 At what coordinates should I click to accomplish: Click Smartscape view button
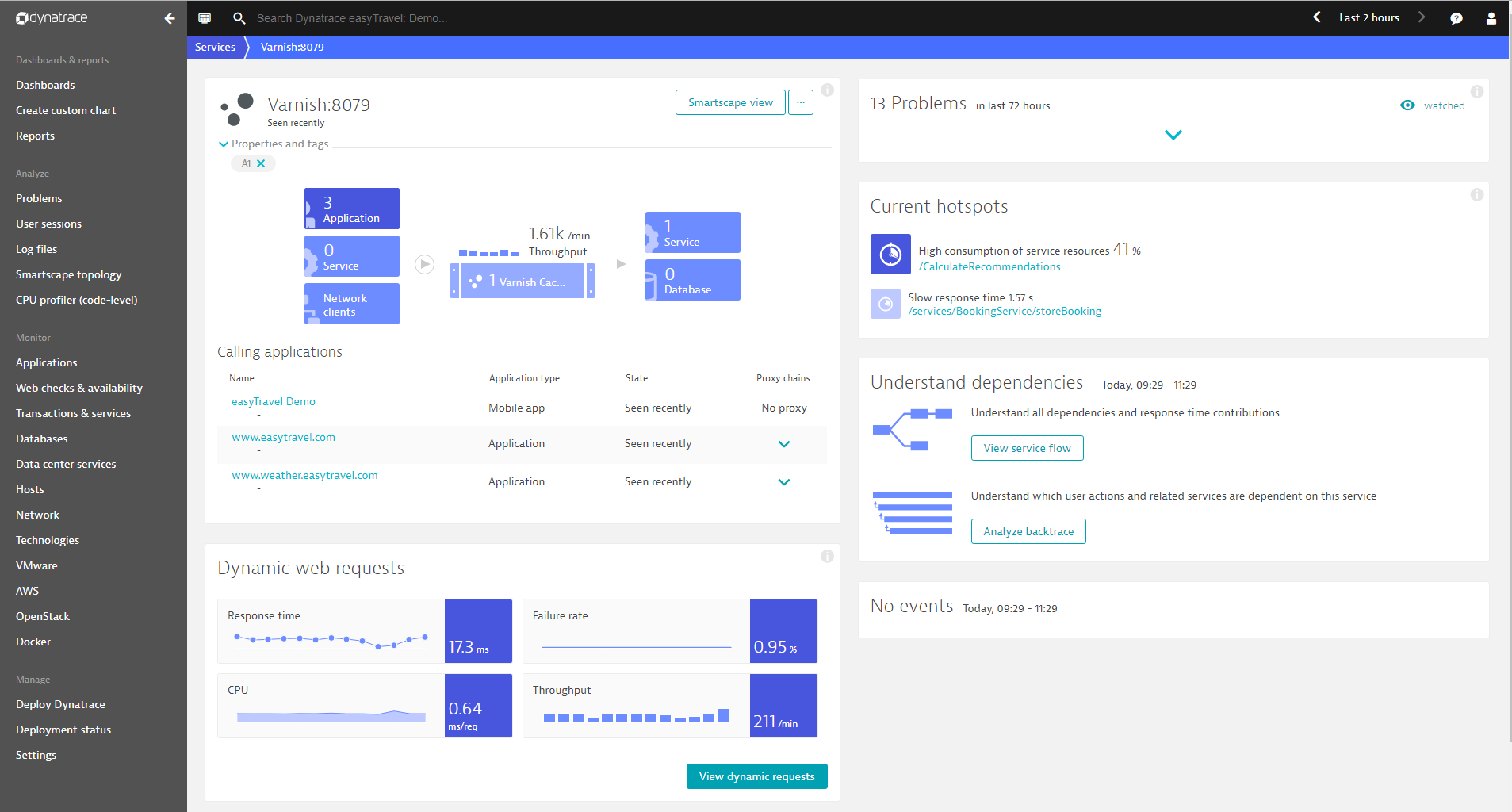pos(730,102)
